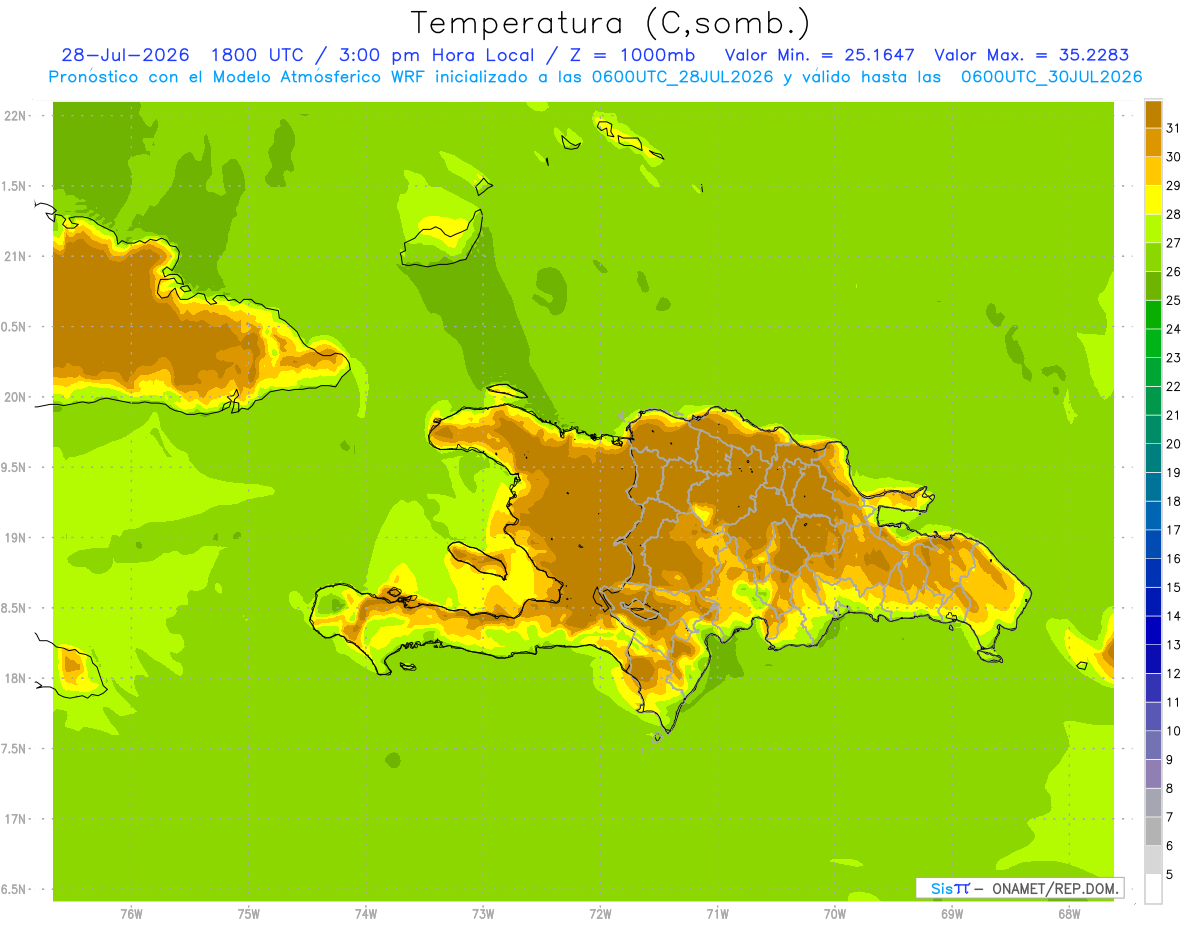This screenshot has width=1200, height=927.
Task: Click longitude label '76W'
Action: (x=130, y=914)
